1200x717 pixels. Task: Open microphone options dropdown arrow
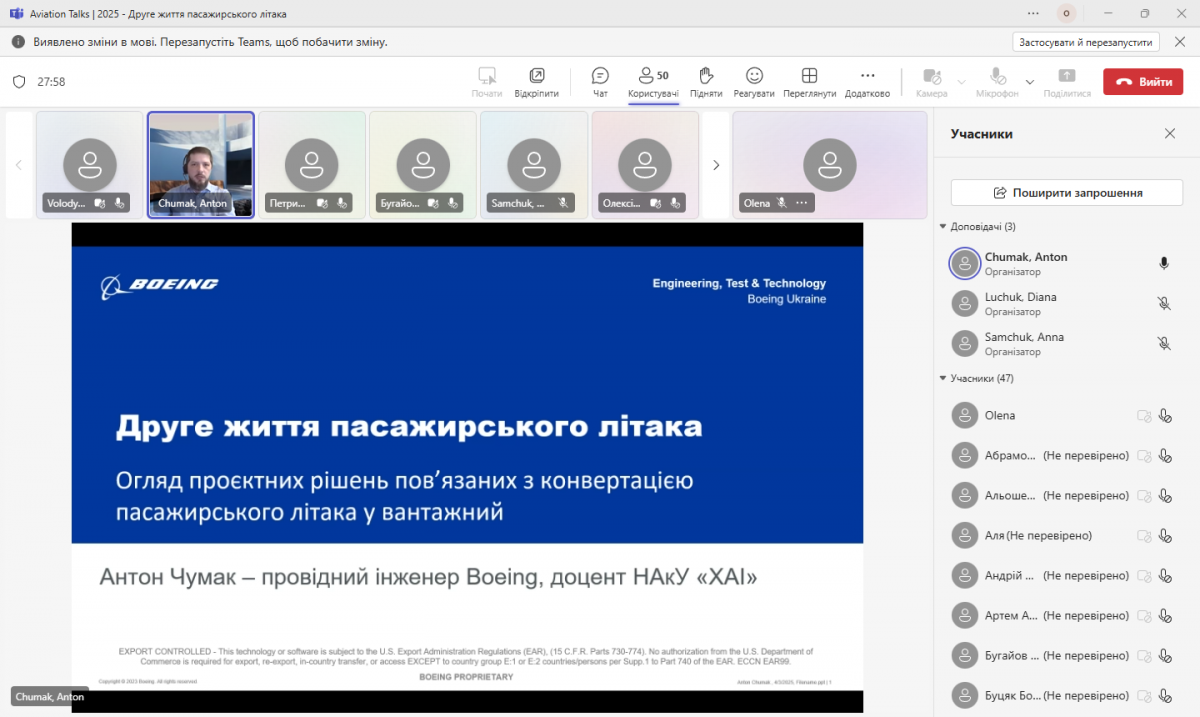tap(1030, 82)
